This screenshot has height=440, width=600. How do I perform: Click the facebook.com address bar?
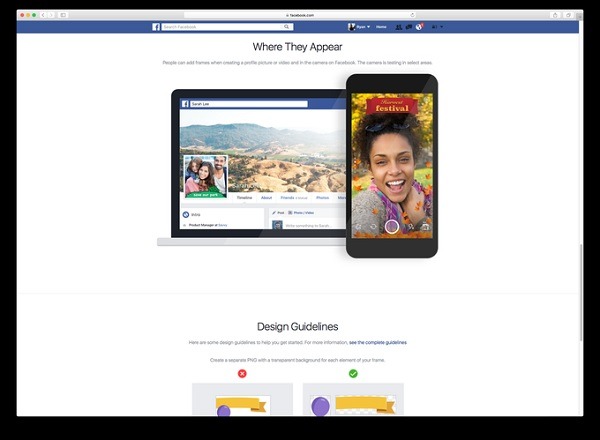click(300, 15)
